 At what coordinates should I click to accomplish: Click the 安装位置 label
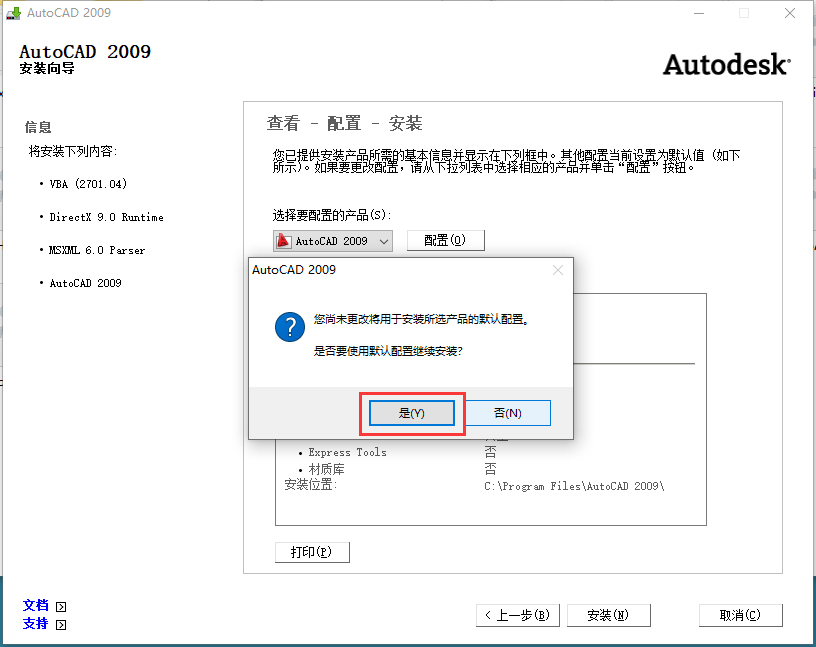tap(311, 485)
